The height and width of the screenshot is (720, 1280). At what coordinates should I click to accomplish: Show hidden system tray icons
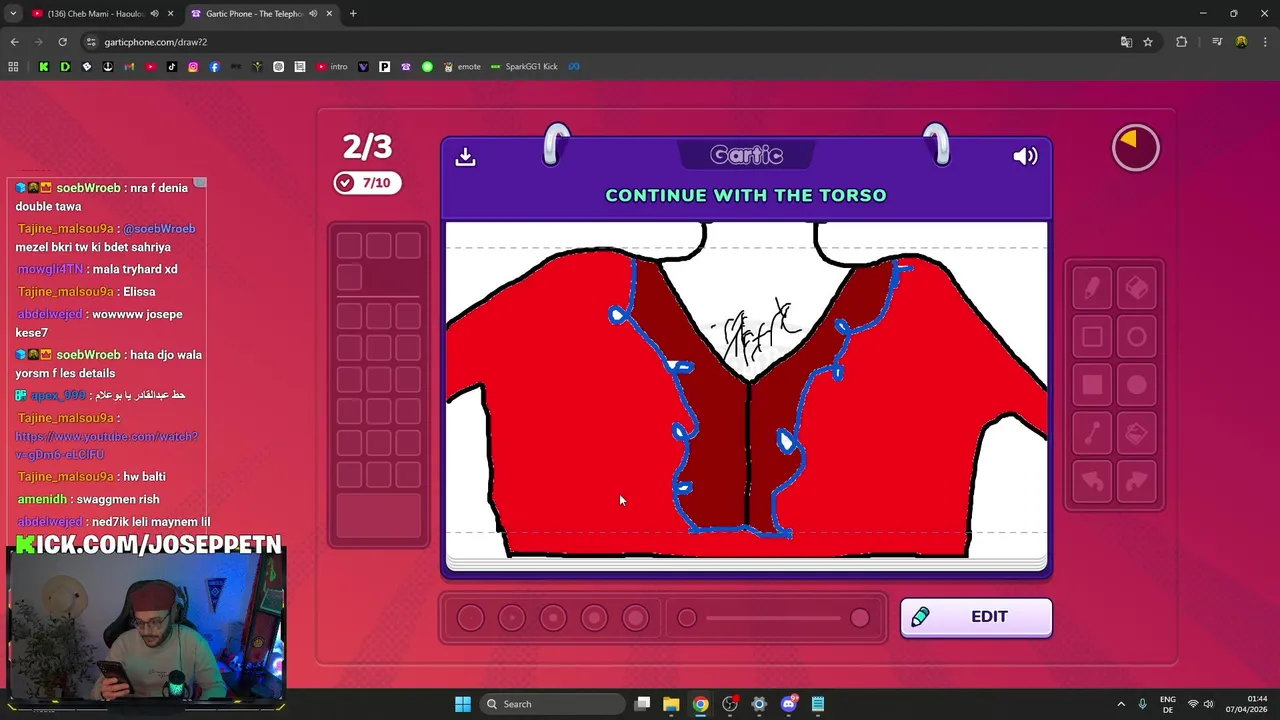[1121, 704]
